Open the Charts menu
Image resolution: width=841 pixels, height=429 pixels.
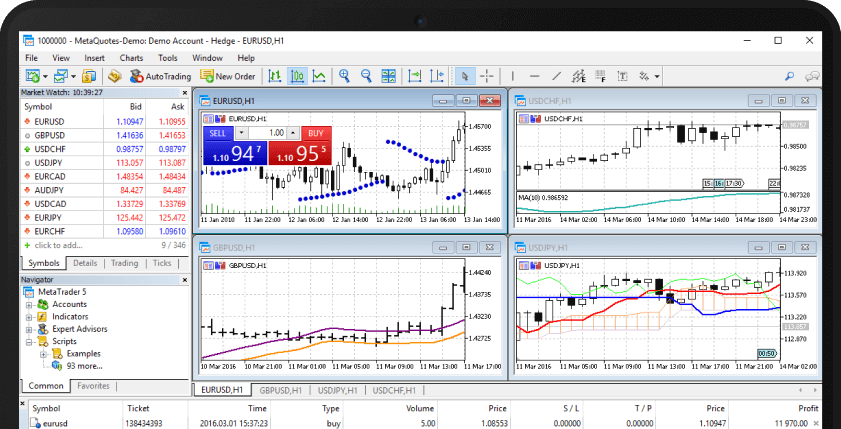coord(129,58)
